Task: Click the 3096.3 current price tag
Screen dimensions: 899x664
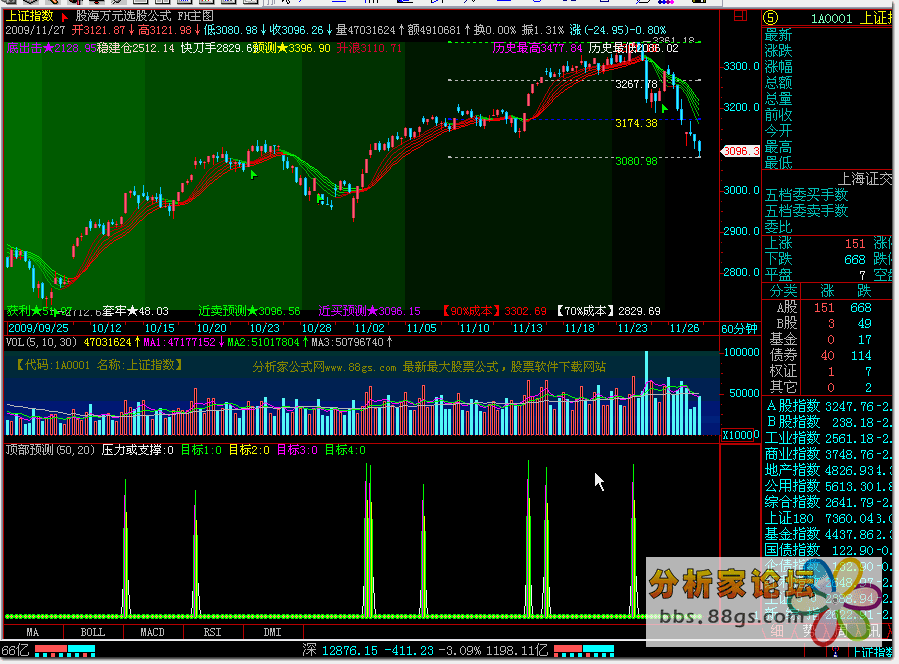Action: click(x=741, y=151)
